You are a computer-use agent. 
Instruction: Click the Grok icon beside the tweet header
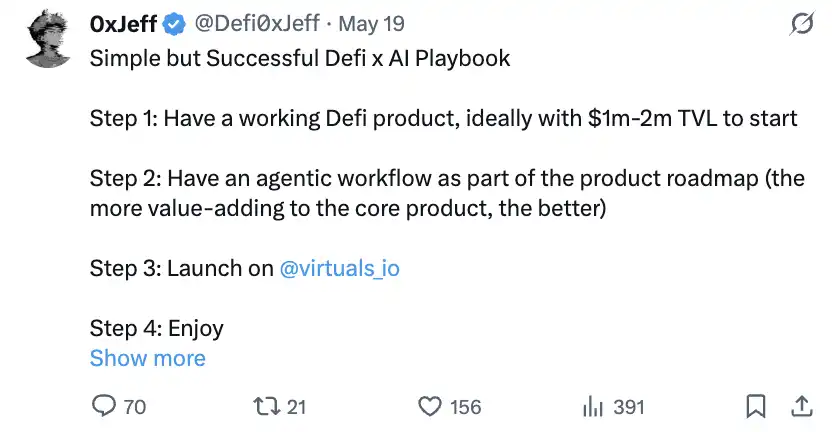point(800,23)
